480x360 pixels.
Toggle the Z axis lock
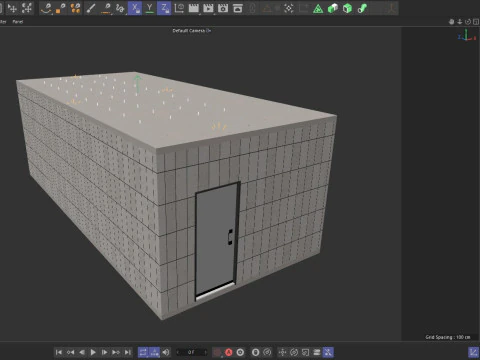164,8
